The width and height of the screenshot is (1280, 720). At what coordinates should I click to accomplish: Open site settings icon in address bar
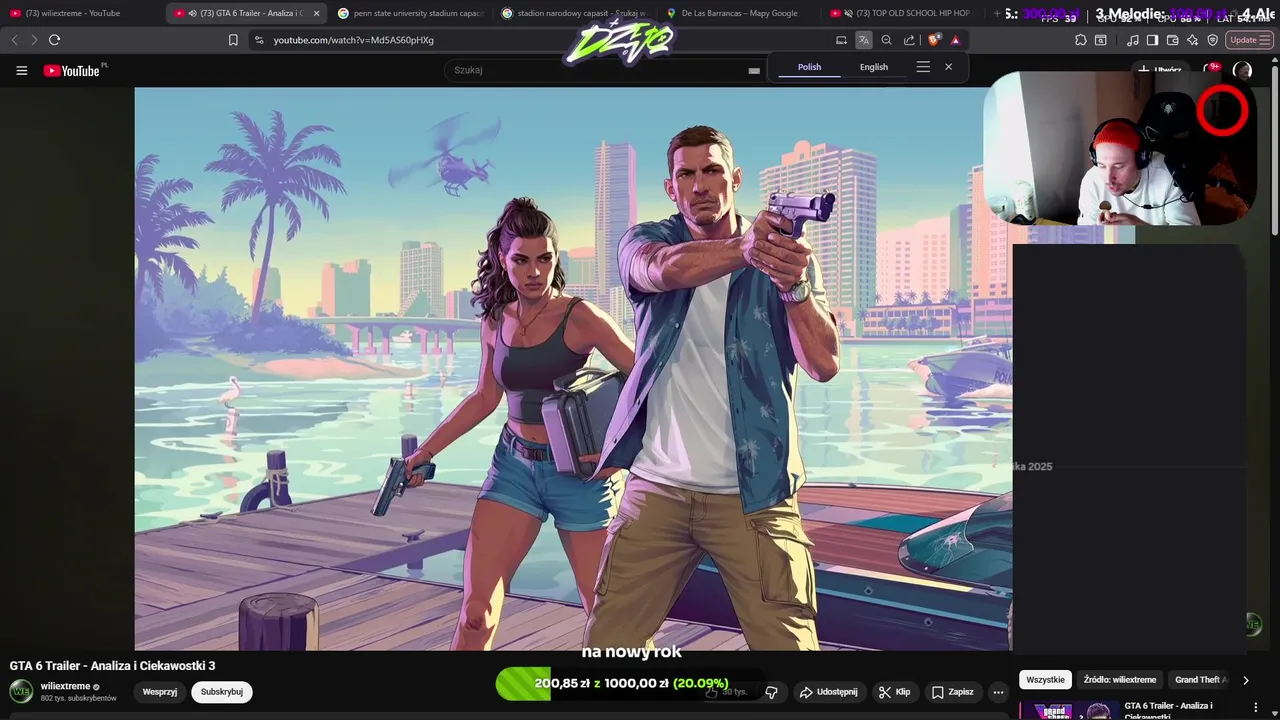[259, 40]
